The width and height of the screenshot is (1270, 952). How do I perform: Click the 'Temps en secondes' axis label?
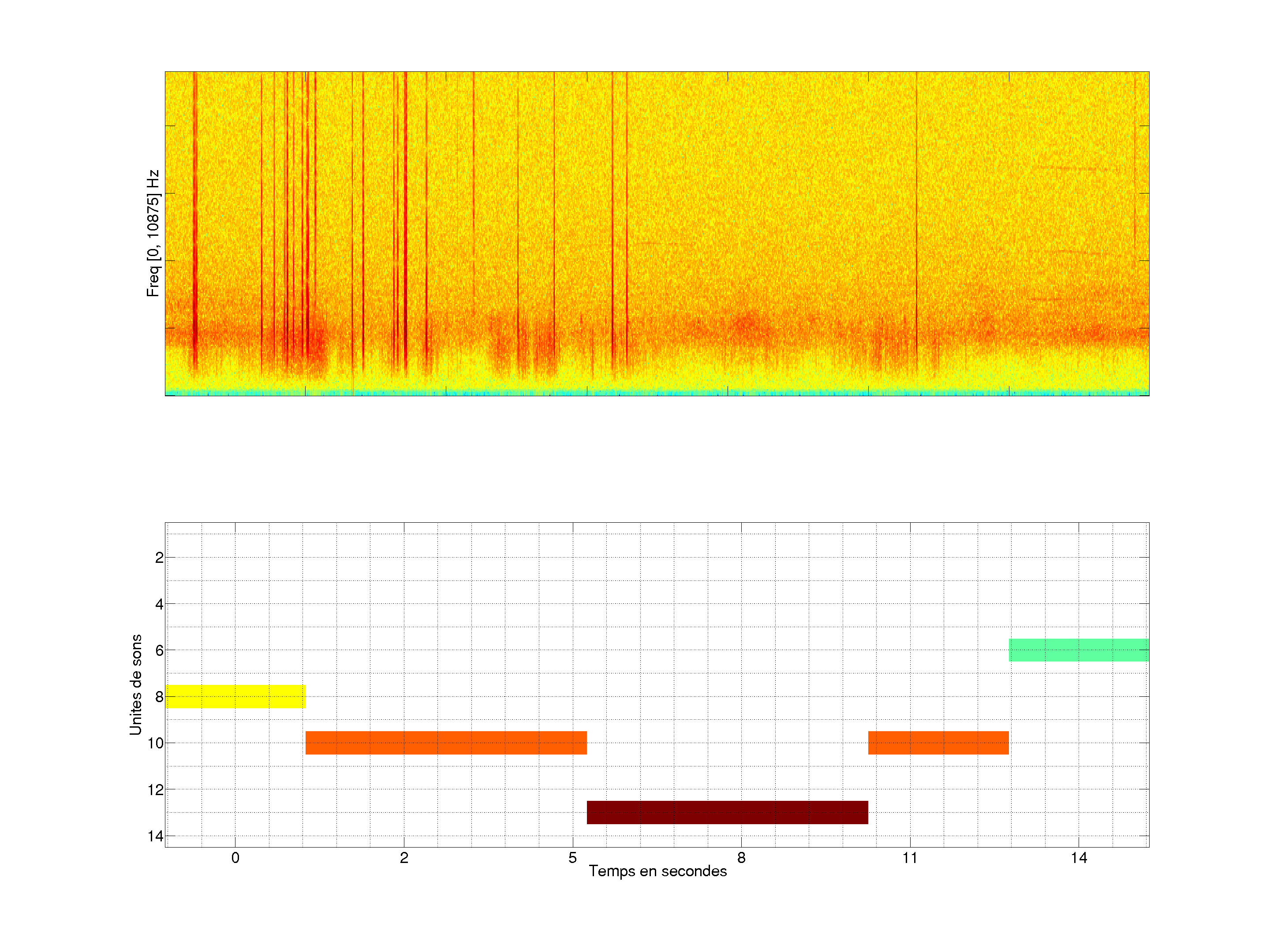[657, 871]
